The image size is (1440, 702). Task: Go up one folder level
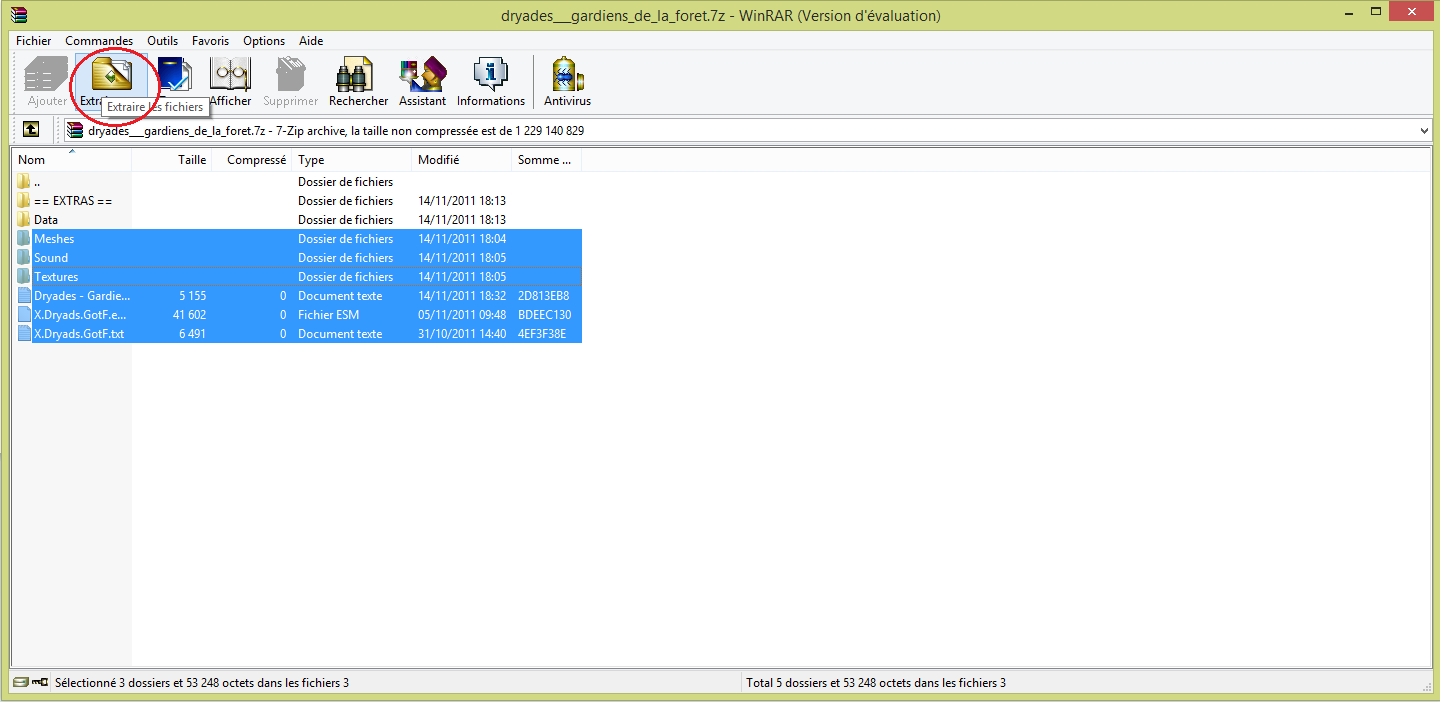pos(31,130)
